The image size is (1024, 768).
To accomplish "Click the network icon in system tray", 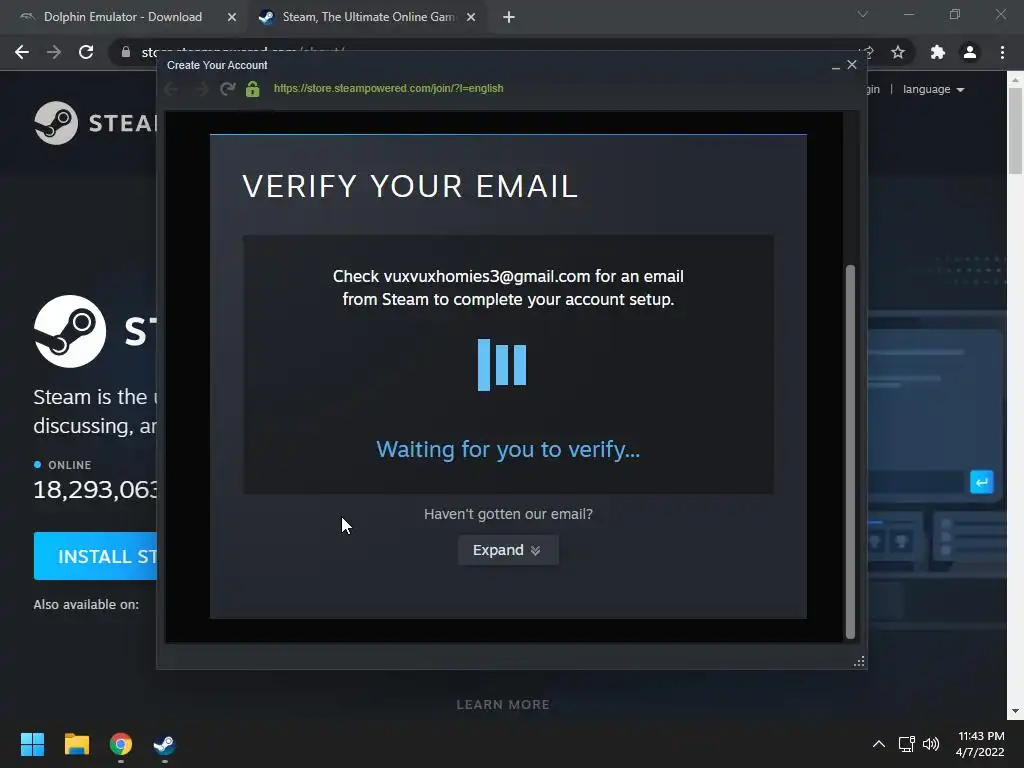I will click(906, 744).
